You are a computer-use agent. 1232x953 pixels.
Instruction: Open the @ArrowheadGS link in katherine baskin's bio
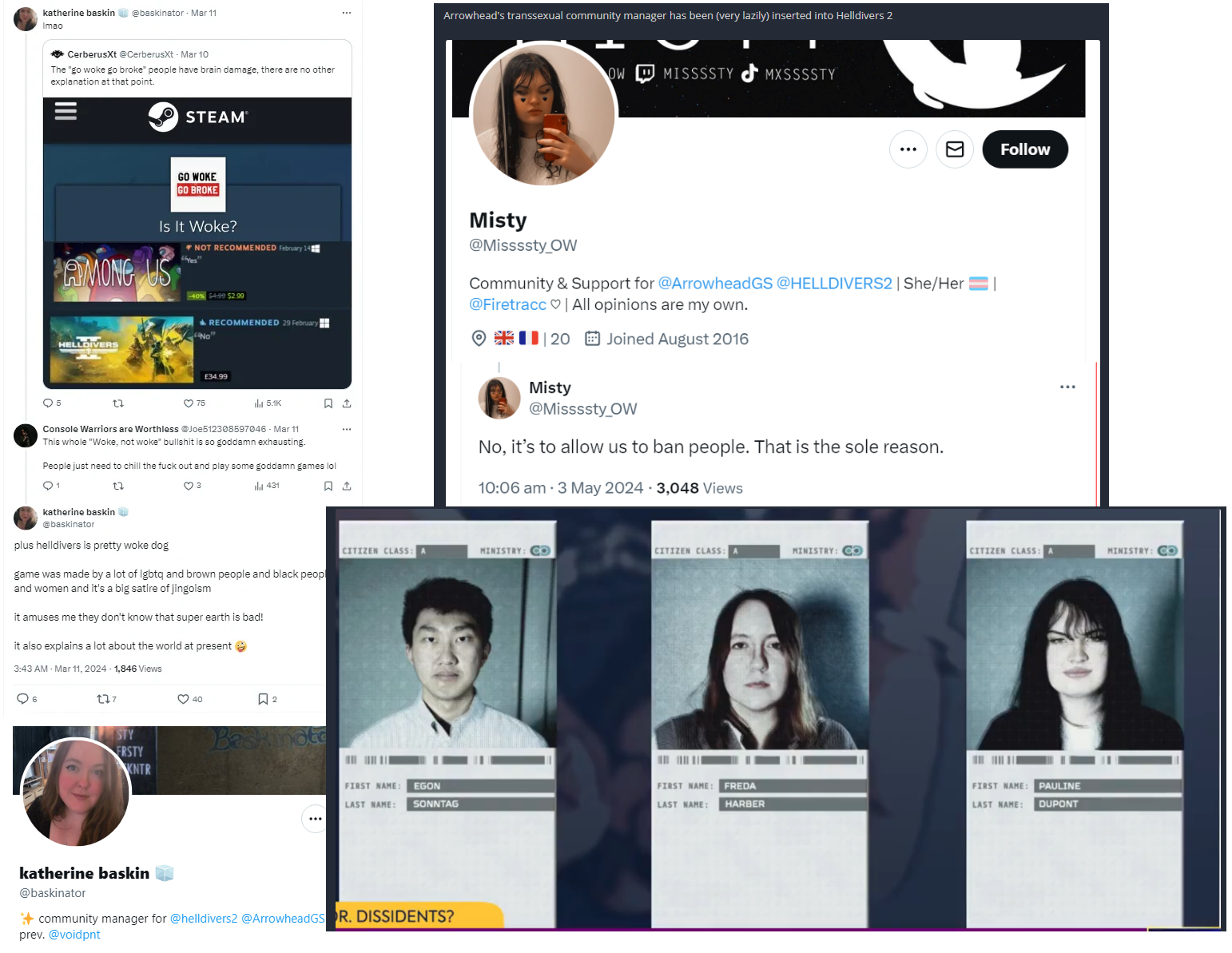284,919
